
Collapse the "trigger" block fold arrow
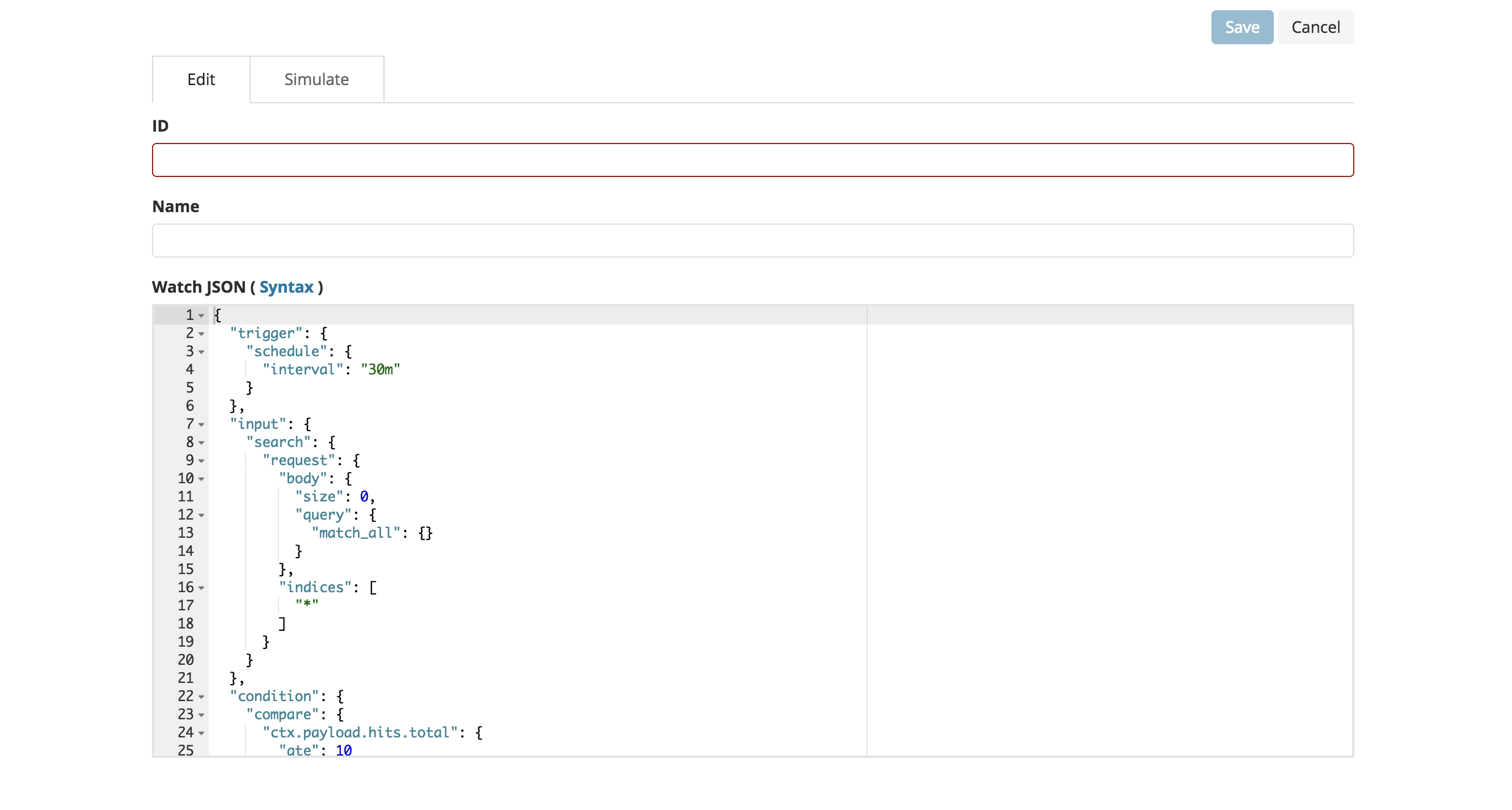(201, 334)
